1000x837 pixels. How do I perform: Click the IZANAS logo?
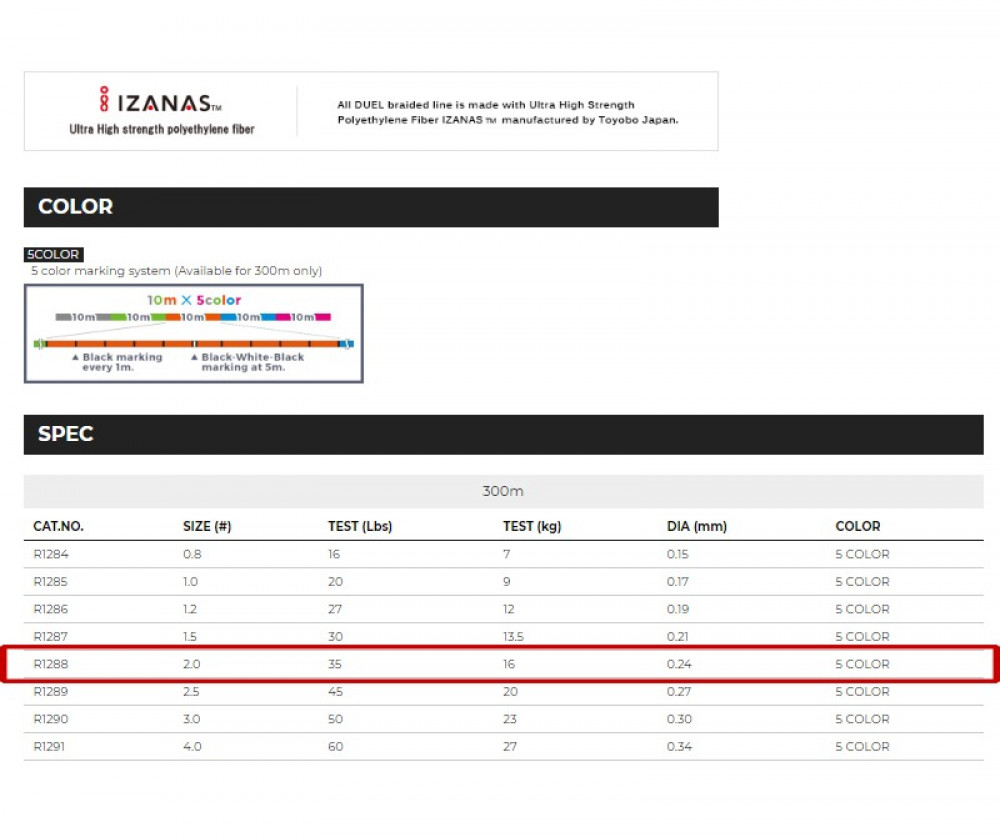tap(160, 102)
